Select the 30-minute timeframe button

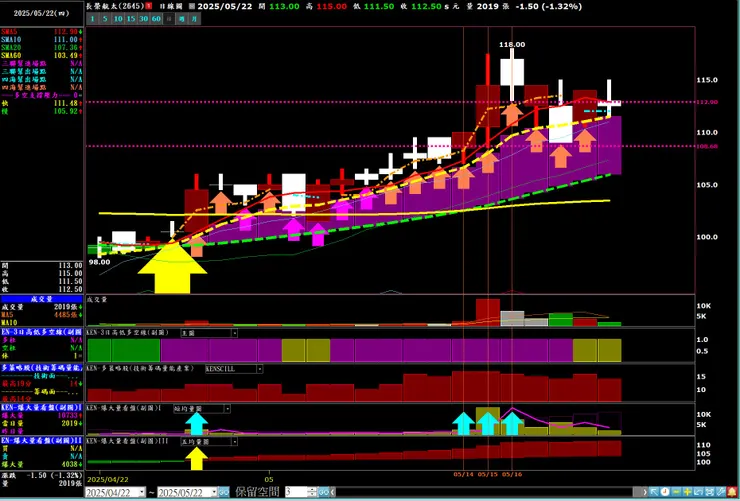tap(143, 19)
